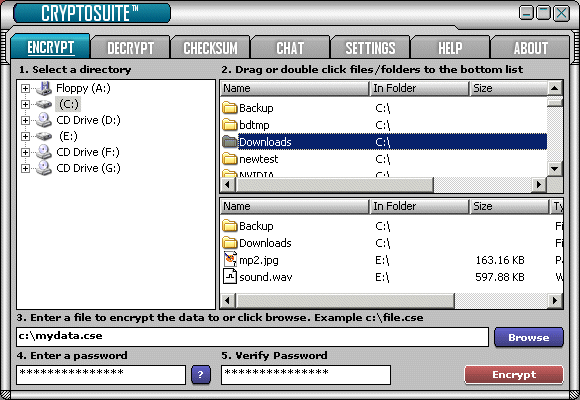Sort top list by Name column
Image resolution: width=580 pixels, height=400 pixels.
(295, 88)
